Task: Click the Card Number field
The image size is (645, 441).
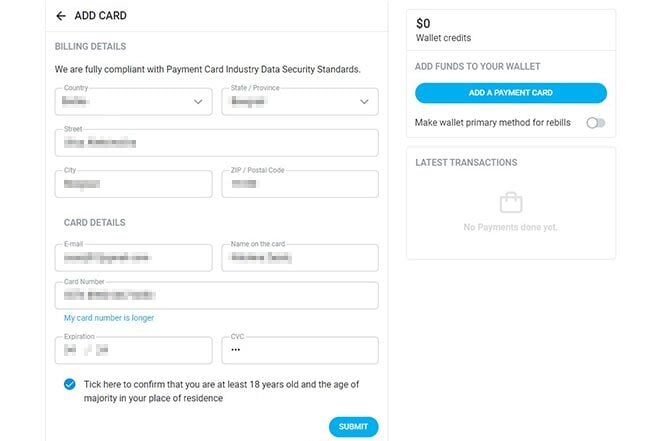Action: (217, 296)
